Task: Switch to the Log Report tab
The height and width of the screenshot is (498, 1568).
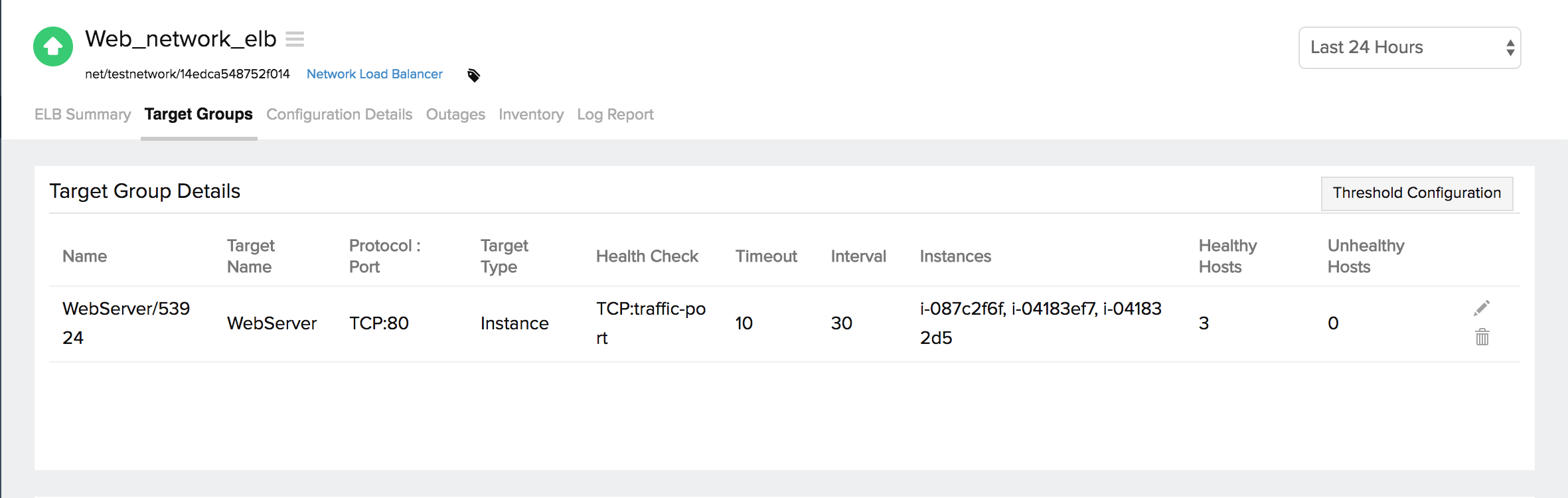Action: coord(614,114)
